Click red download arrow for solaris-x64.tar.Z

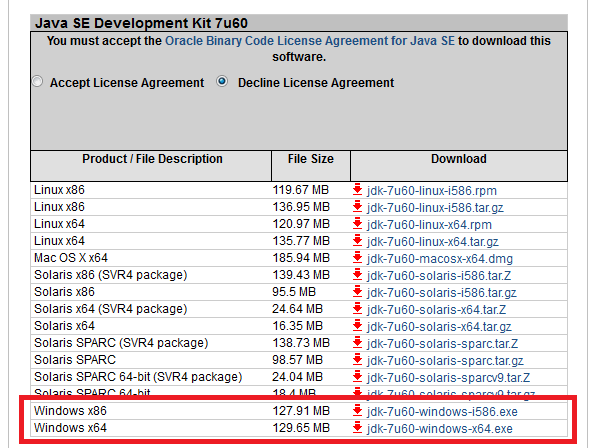pos(357,309)
